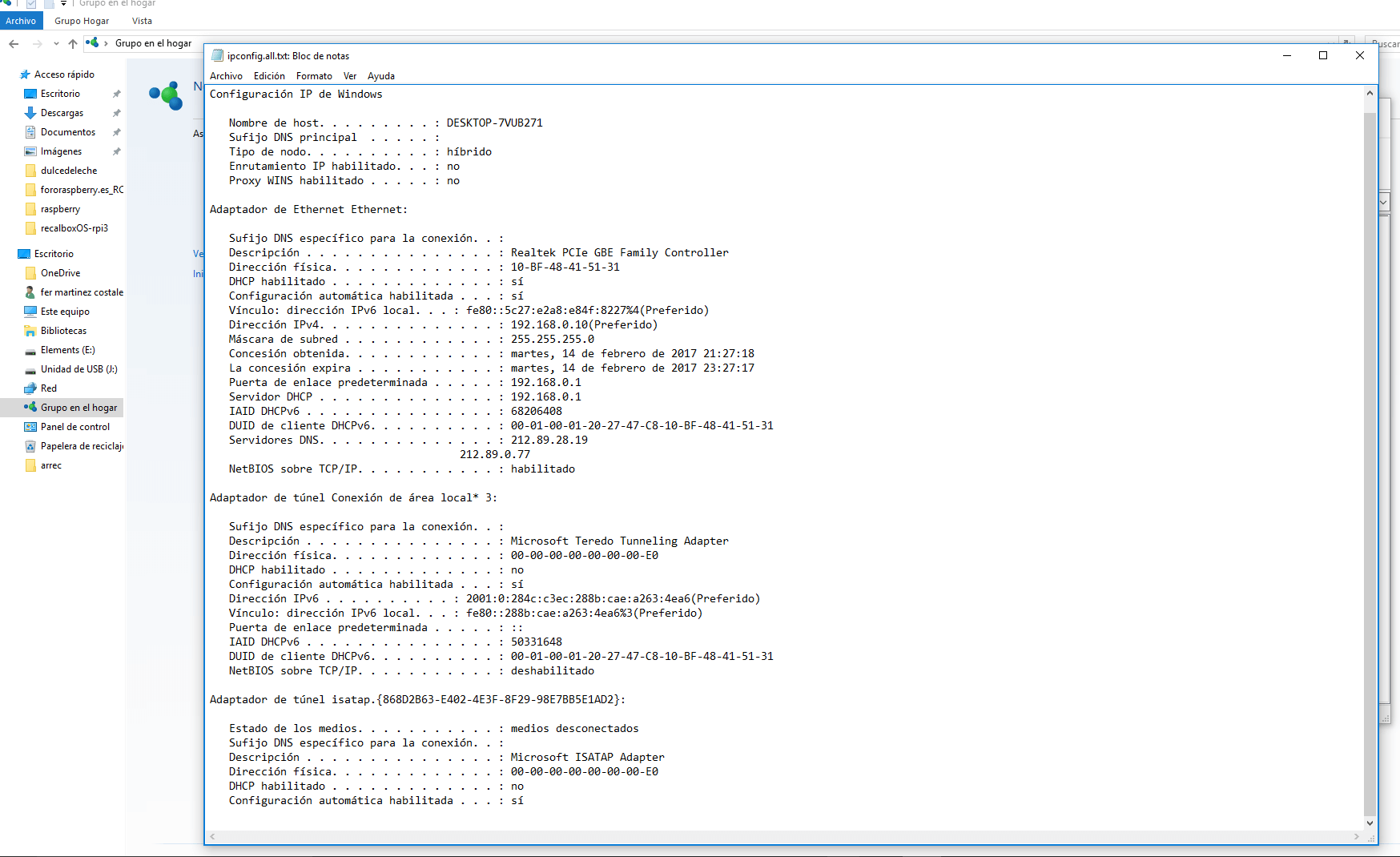Select the Imágenes folder in sidebar
The height and width of the screenshot is (857, 1400).
61,151
